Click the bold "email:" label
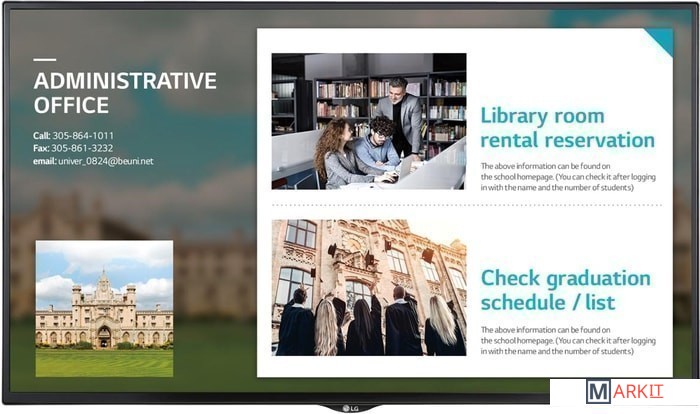The height and width of the screenshot is (414, 700). [x=44, y=161]
